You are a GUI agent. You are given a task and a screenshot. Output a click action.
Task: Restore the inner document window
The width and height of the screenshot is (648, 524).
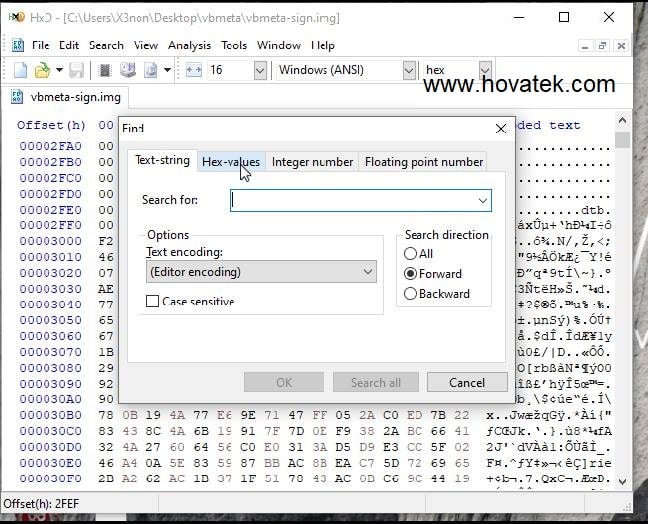[603, 46]
